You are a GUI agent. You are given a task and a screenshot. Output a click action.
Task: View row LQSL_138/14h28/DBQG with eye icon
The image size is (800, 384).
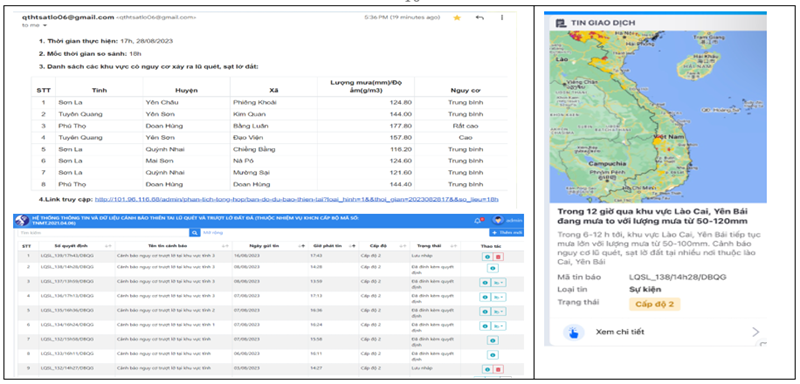click(x=492, y=268)
